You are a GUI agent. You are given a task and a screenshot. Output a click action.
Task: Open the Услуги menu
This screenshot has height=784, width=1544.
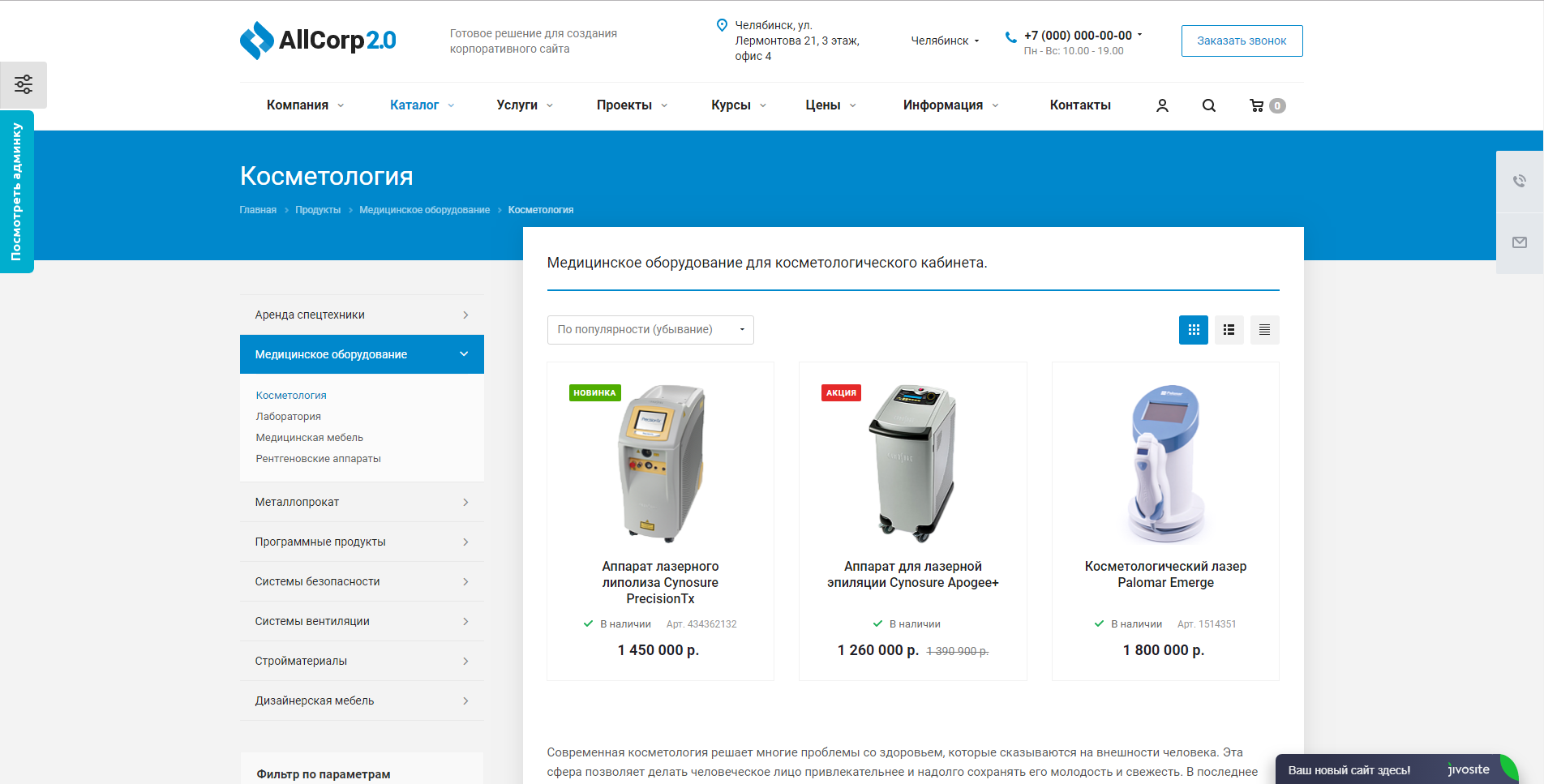tap(525, 105)
